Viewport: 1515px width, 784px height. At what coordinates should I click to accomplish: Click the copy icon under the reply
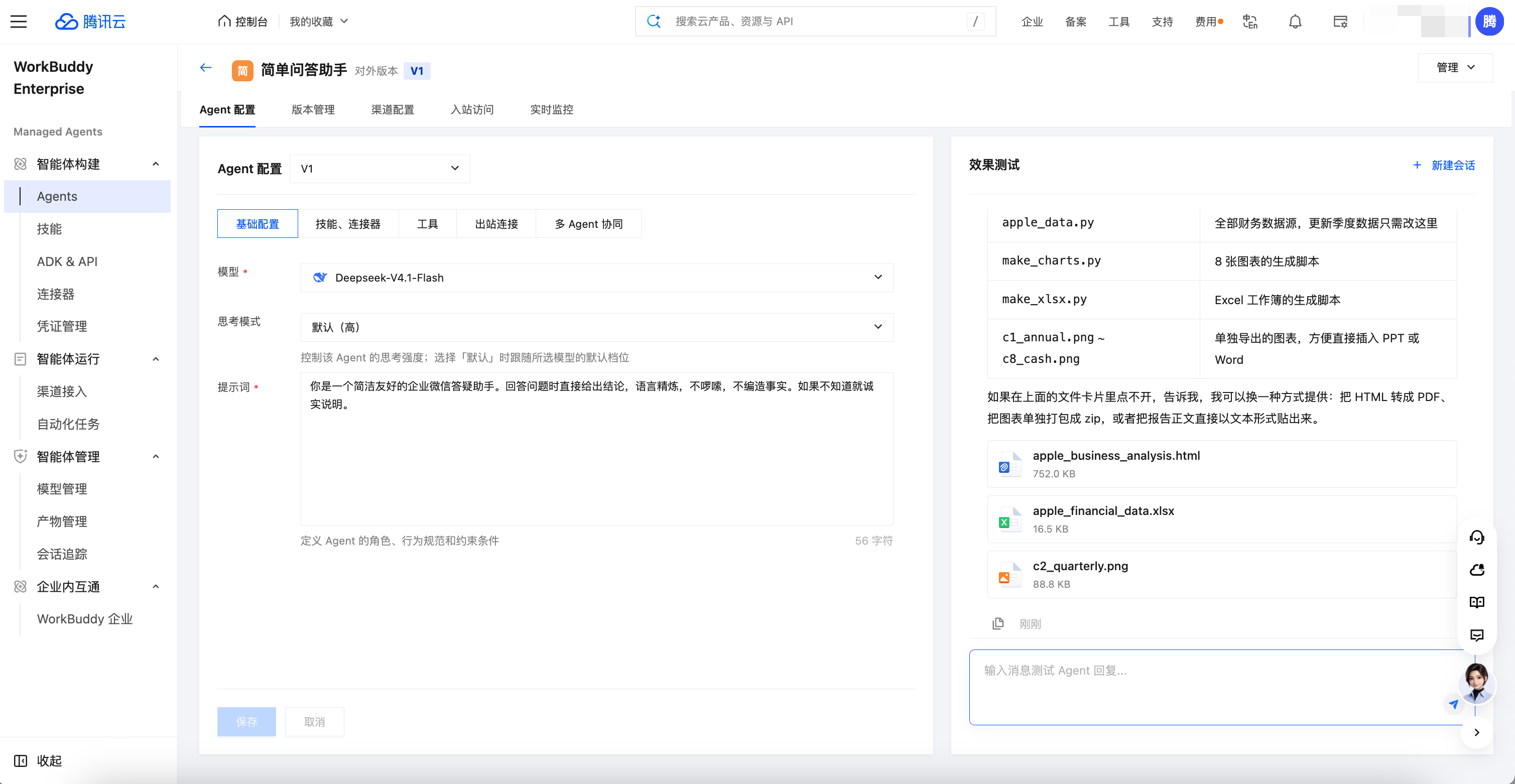click(x=998, y=623)
